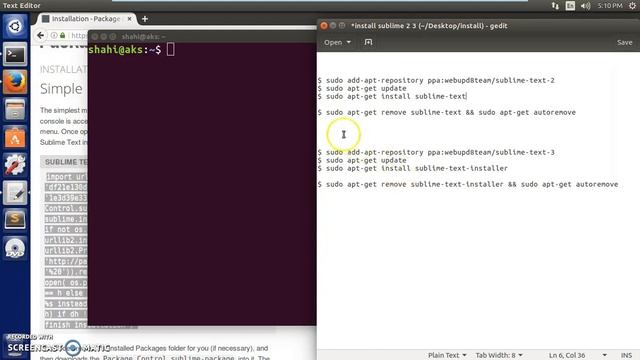
Task: Open the gedit Open file button
Action: (x=333, y=42)
